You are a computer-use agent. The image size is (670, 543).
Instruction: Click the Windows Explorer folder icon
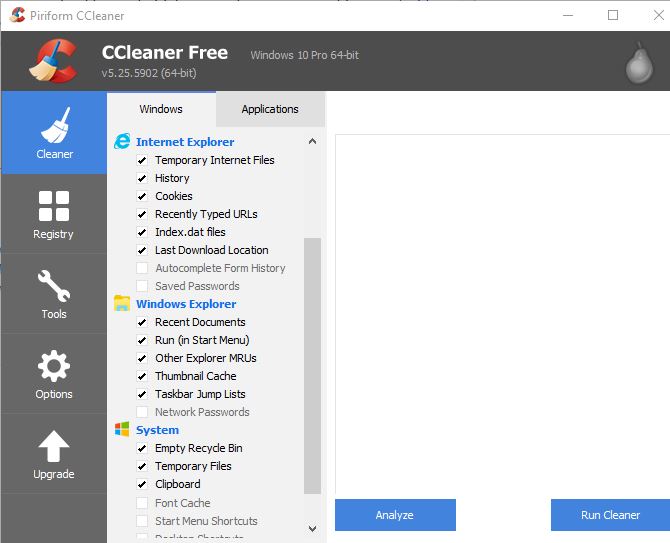(x=122, y=303)
